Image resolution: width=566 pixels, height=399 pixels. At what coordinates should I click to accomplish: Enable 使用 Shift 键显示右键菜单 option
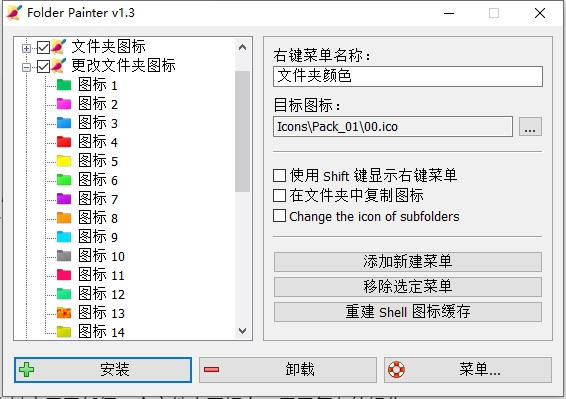(x=279, y=176)
